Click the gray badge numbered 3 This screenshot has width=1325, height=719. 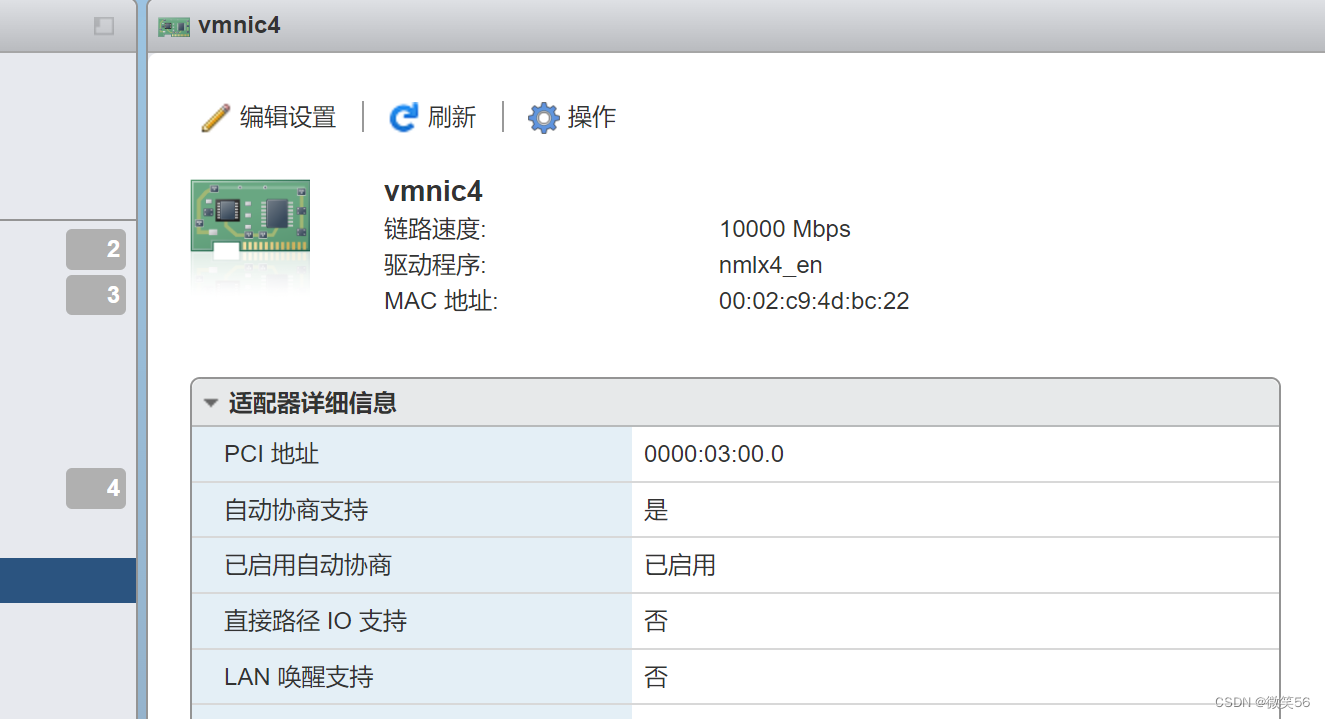[97, 295]
